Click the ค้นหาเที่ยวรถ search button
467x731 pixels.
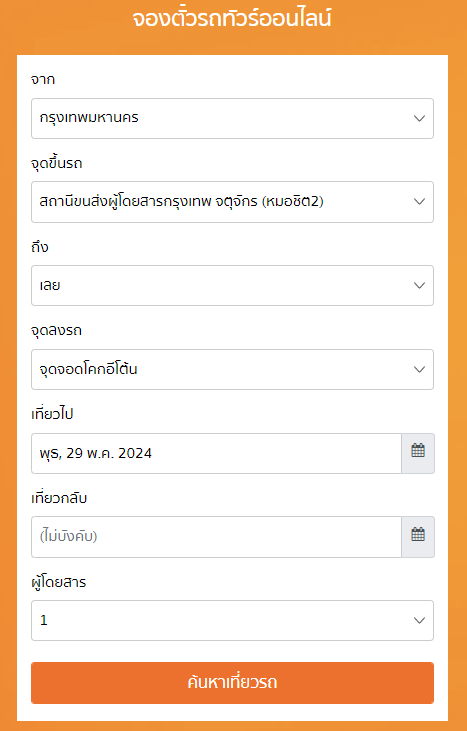[x=233, y=683]
